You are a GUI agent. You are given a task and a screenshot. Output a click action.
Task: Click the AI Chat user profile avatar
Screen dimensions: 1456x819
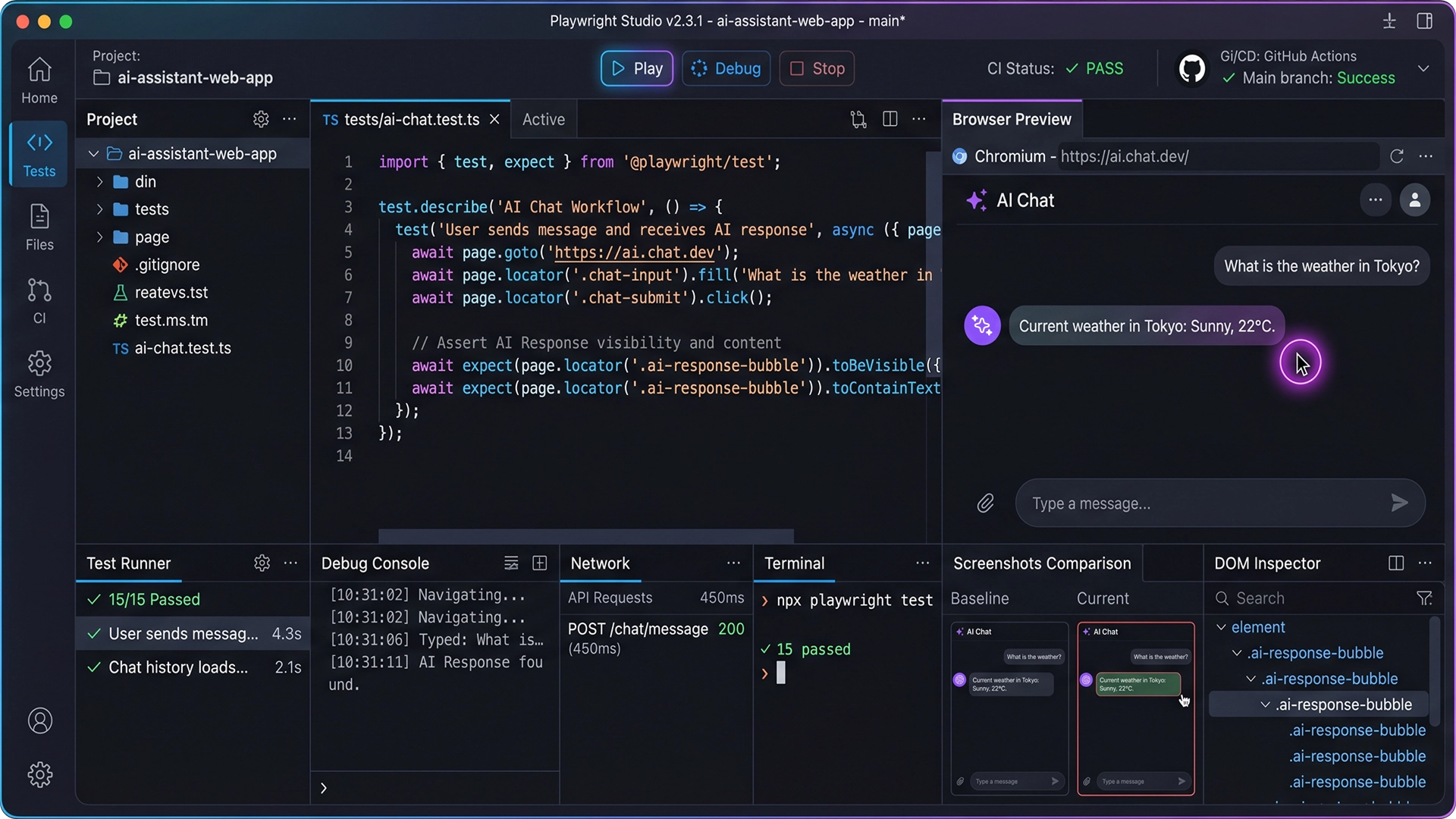tap(1415, 200)
